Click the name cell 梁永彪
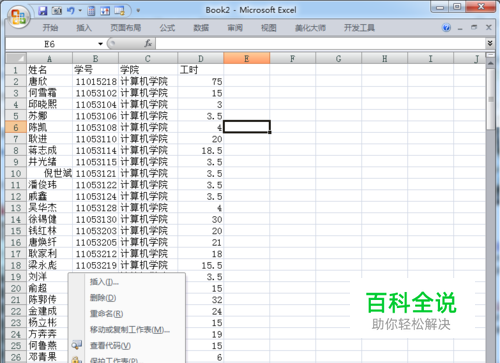This screenshot has width=500, height=363. [x=49, y=265]
